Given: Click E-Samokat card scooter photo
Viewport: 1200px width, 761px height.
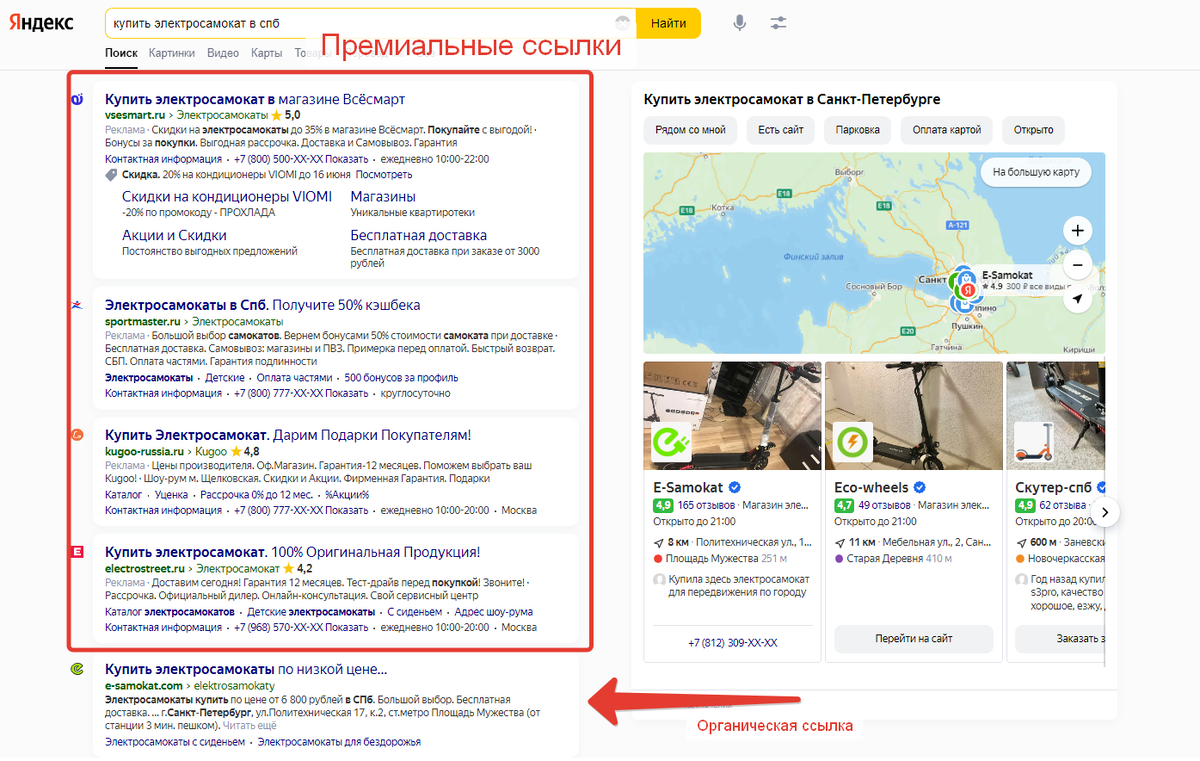Looking at the screenshot, I should (x=732, y=415).
